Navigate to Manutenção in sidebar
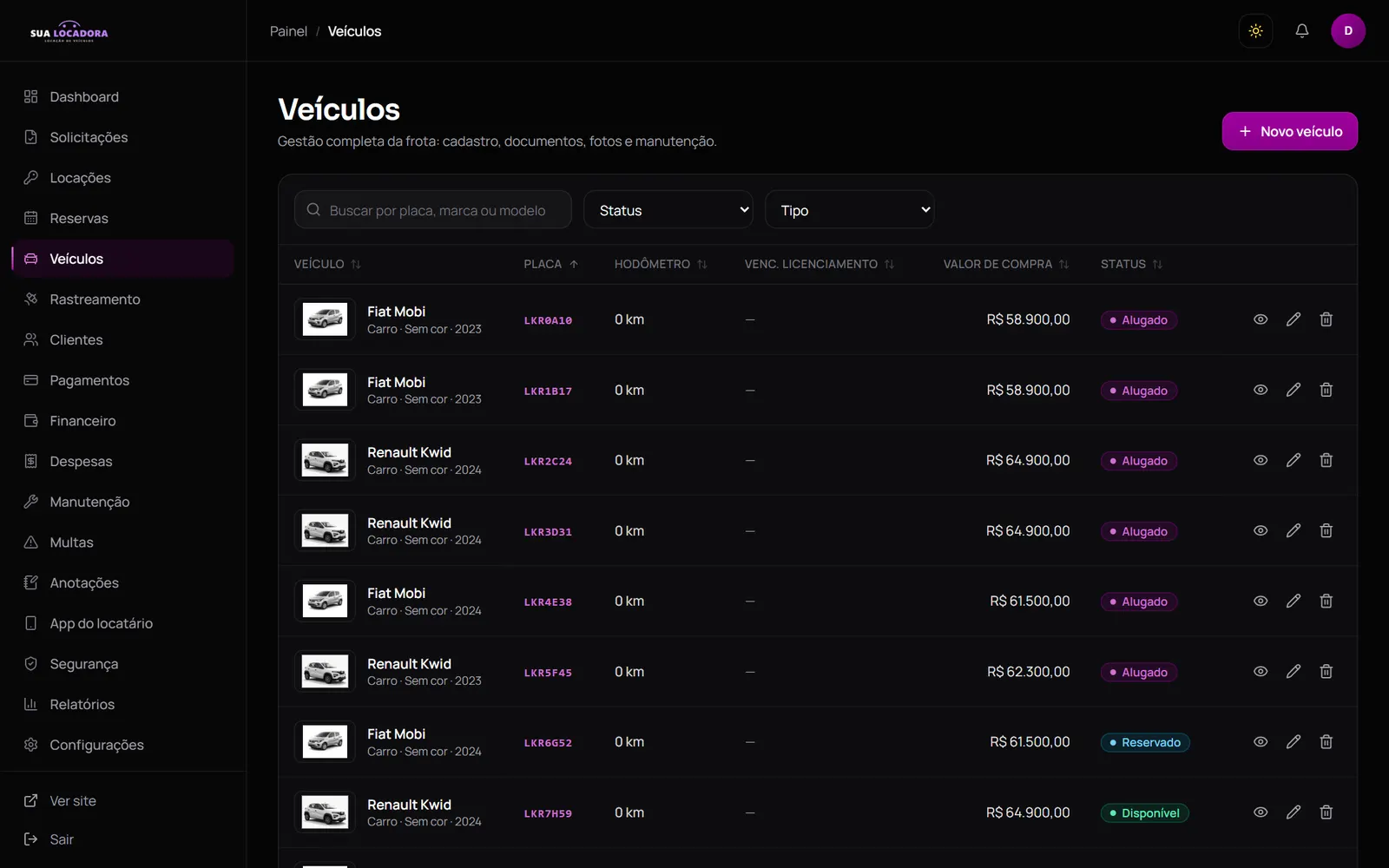1389x868 pixels. 123,502
